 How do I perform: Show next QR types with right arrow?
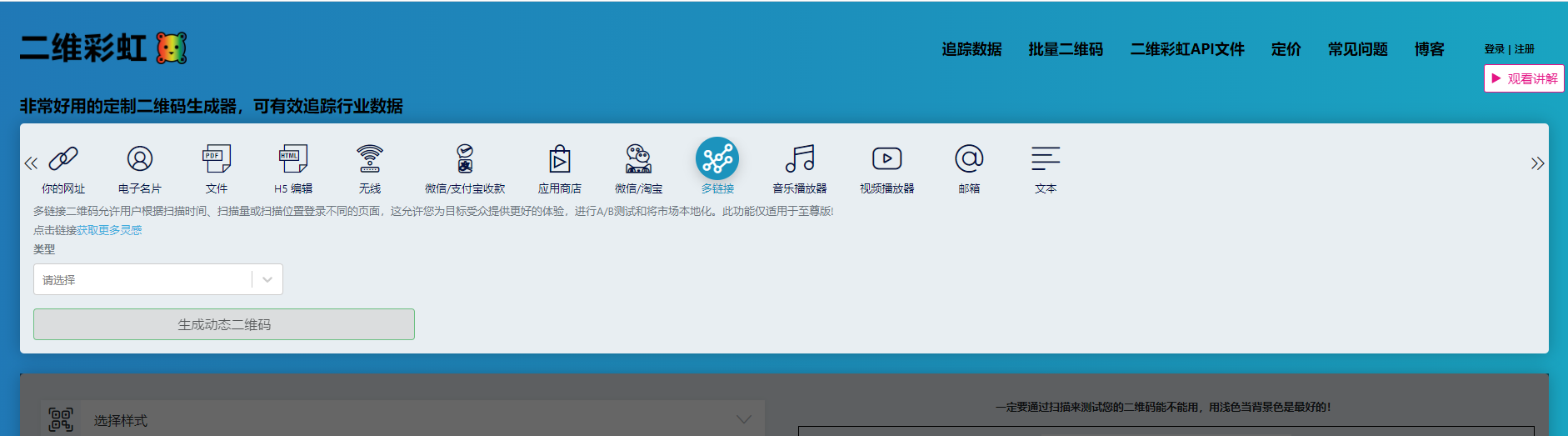pos(1537,163)
